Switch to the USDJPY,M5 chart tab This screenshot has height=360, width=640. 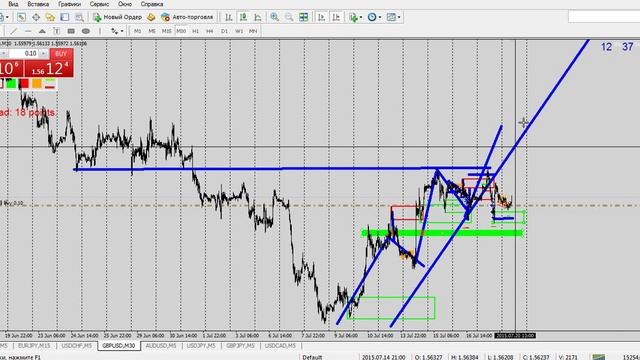pyautogui.click(x=201, y=346)
